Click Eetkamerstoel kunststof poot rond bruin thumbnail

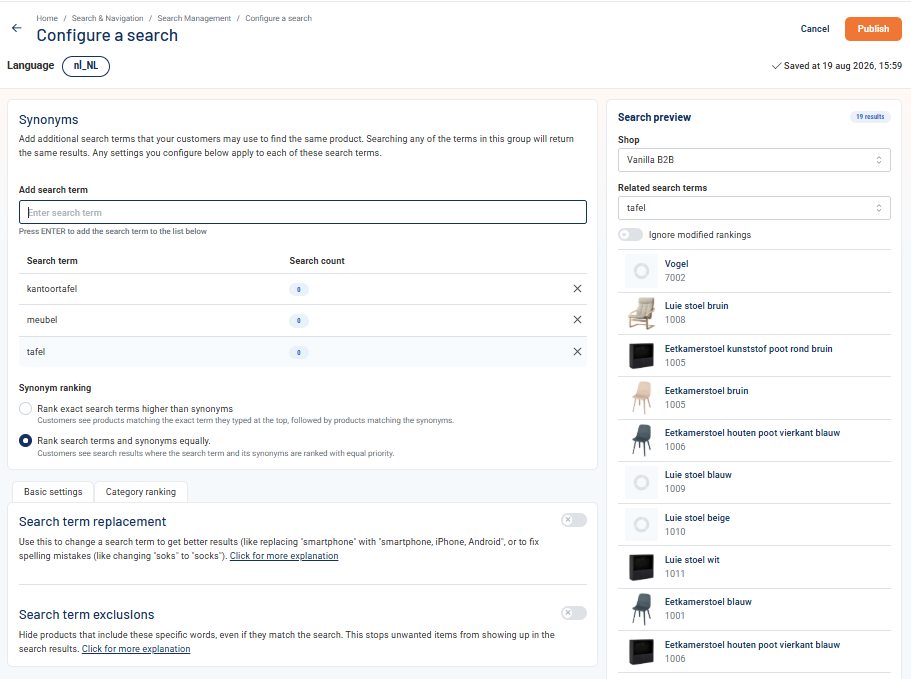(x=641, y=355)
